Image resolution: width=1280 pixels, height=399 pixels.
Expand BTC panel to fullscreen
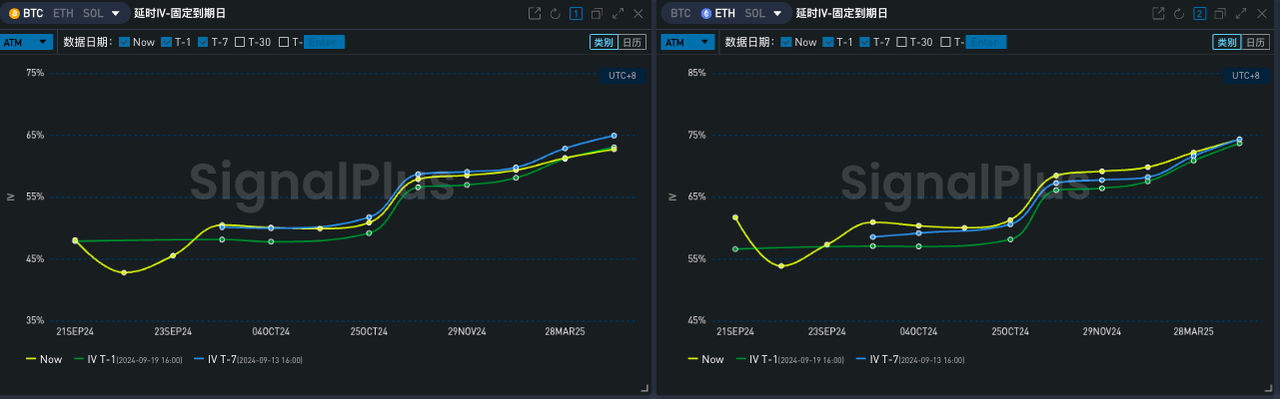click(x=617, y=14)
